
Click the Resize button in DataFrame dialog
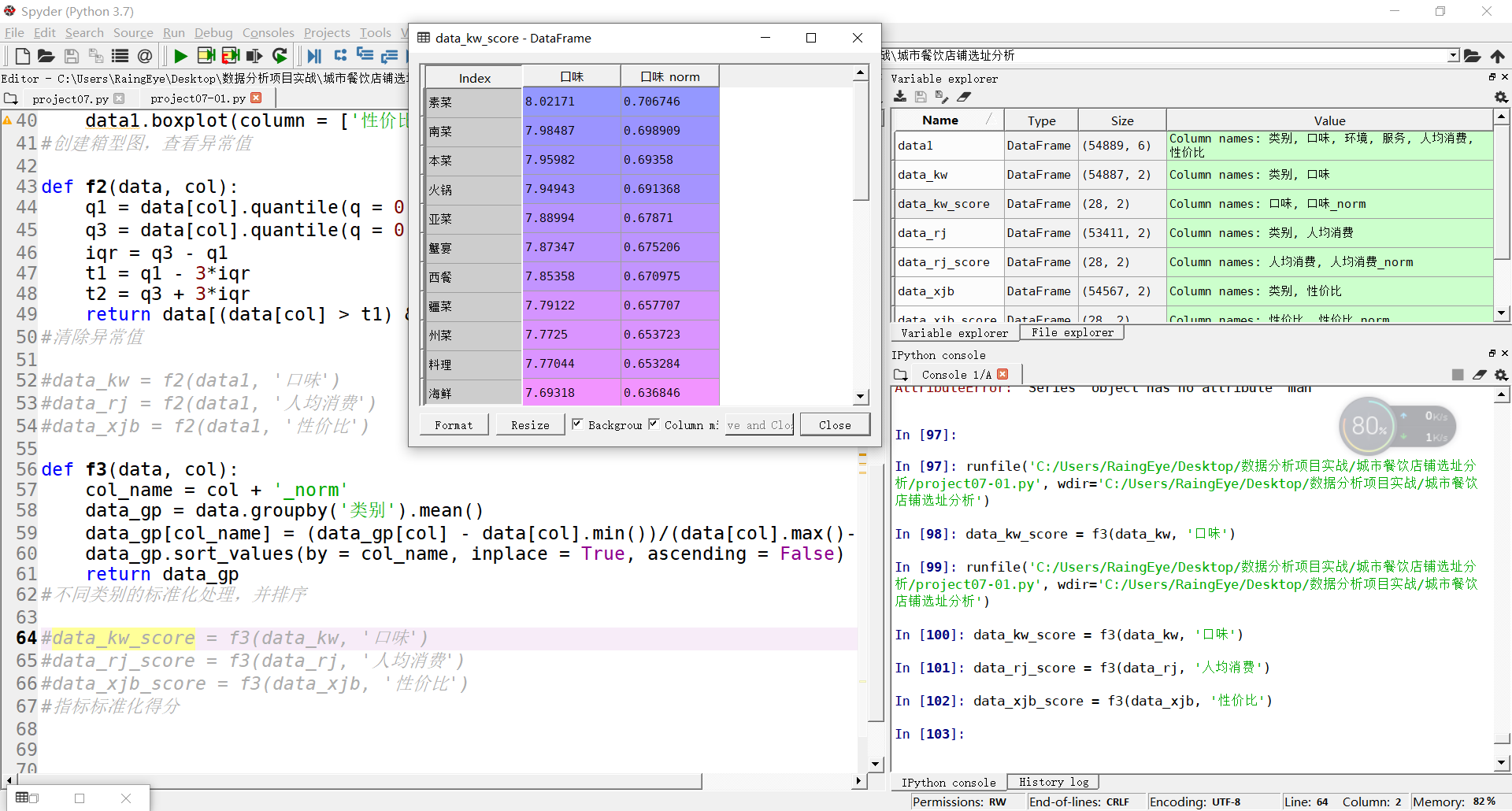530,425
